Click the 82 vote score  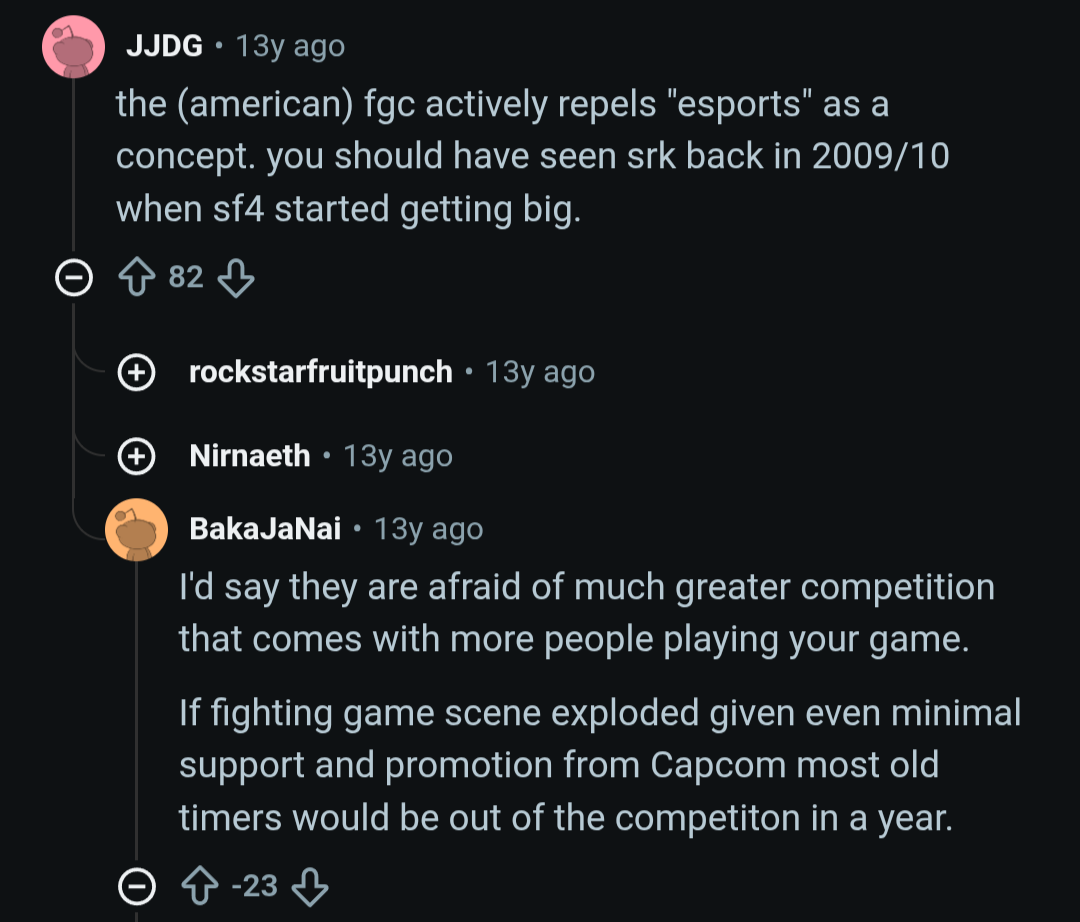[186, 277]
